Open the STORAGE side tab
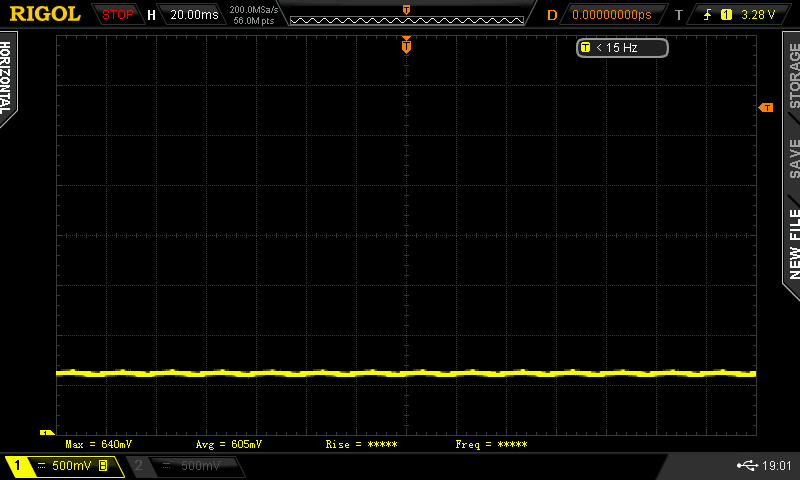Image resolution: width=800 pixels, height=480 pixels. tap(794, 75)
